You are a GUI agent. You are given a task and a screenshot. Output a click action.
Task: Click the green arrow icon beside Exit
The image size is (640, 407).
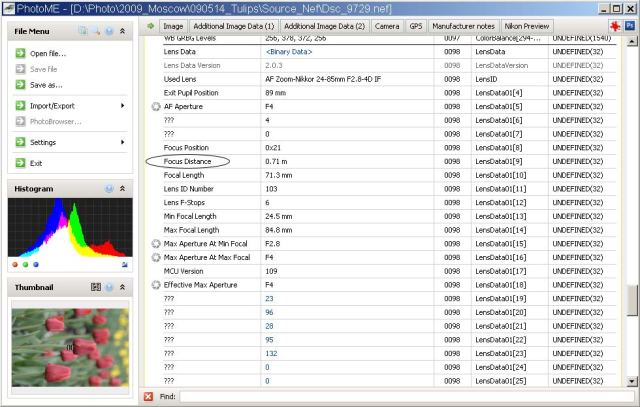[20, 163]
